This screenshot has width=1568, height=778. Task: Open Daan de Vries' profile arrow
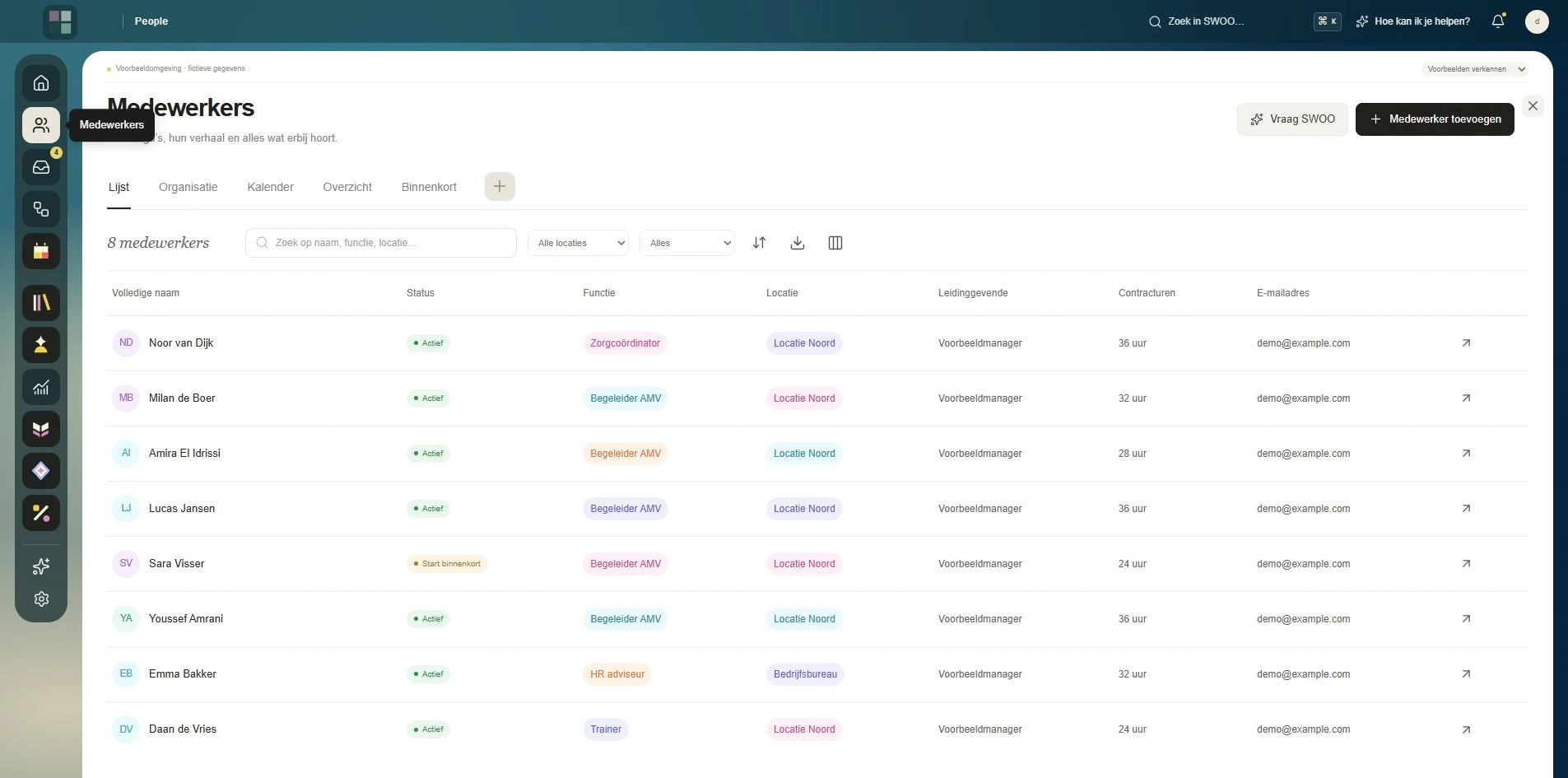point(1466,729)
